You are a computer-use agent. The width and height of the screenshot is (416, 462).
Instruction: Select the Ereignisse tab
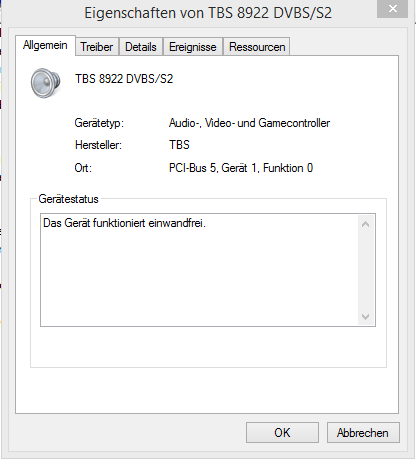coord(193,47)
